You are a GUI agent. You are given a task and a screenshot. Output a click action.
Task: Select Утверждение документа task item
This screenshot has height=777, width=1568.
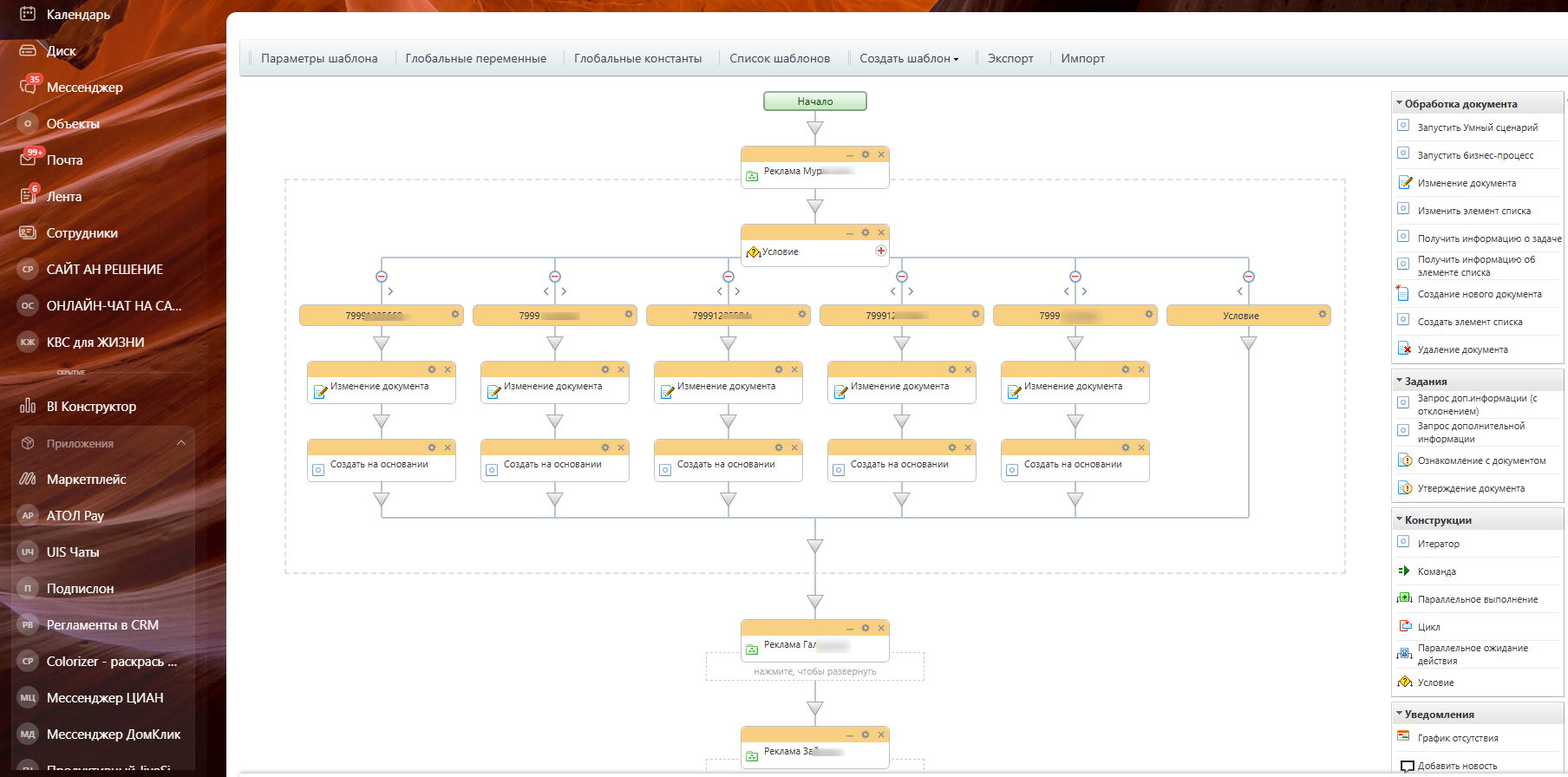point(1470,488)
